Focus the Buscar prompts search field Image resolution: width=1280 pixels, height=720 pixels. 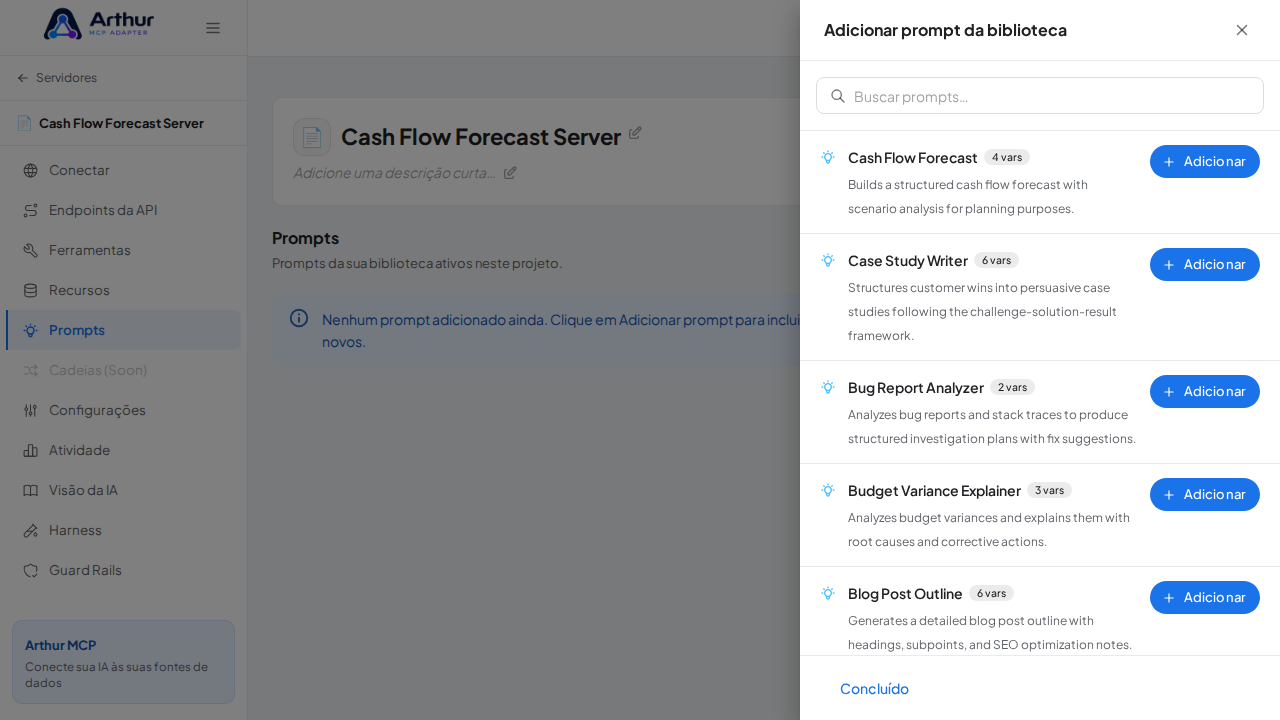(1040, 96)
